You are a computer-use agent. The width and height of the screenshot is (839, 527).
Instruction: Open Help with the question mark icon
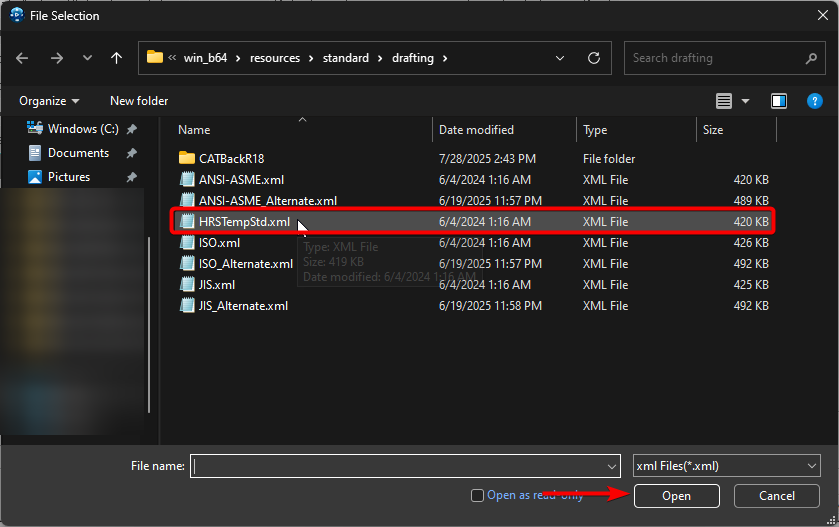click(814, 101)
